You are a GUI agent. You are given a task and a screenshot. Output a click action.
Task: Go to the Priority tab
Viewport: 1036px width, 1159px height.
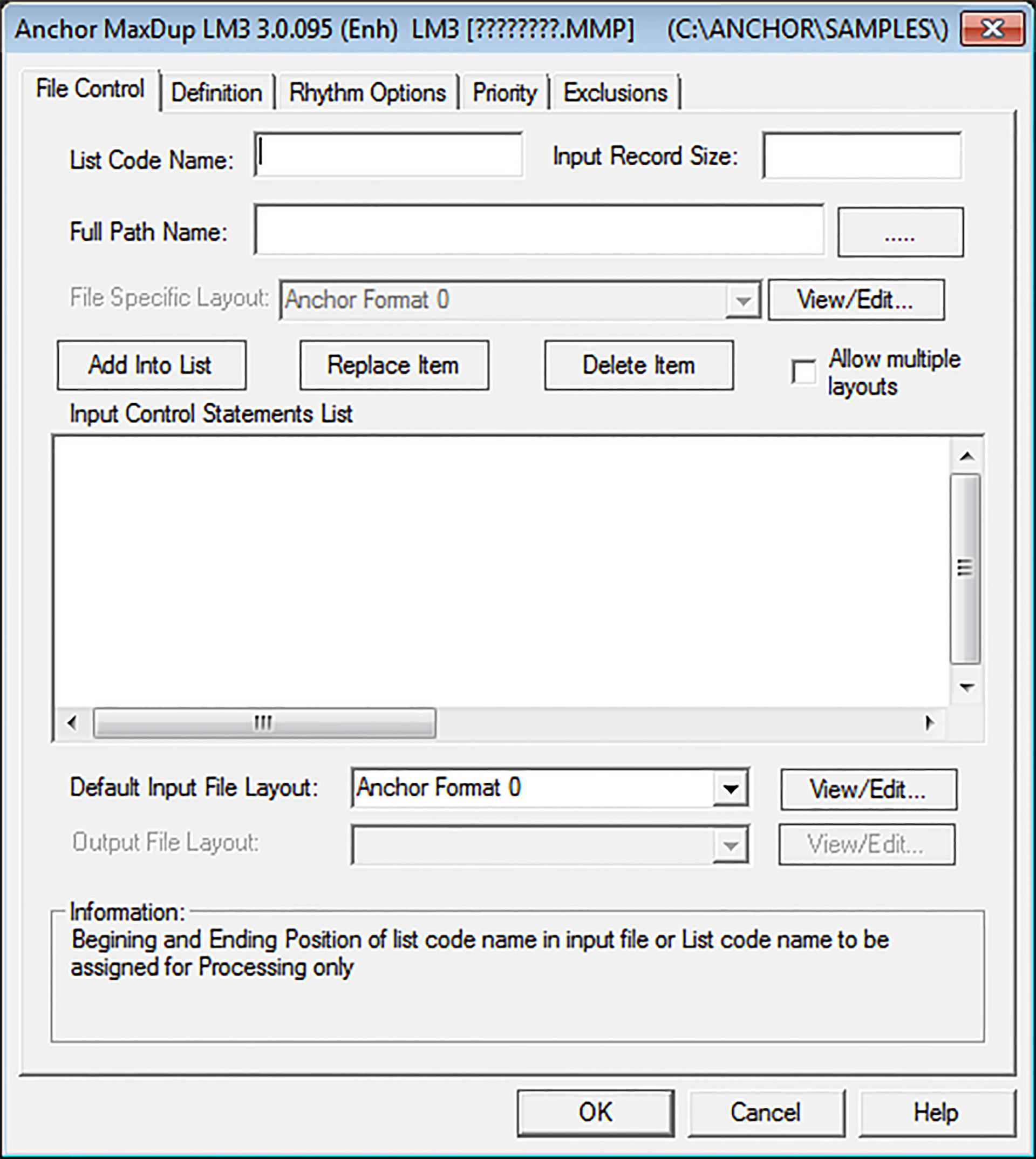click(505, 93)
